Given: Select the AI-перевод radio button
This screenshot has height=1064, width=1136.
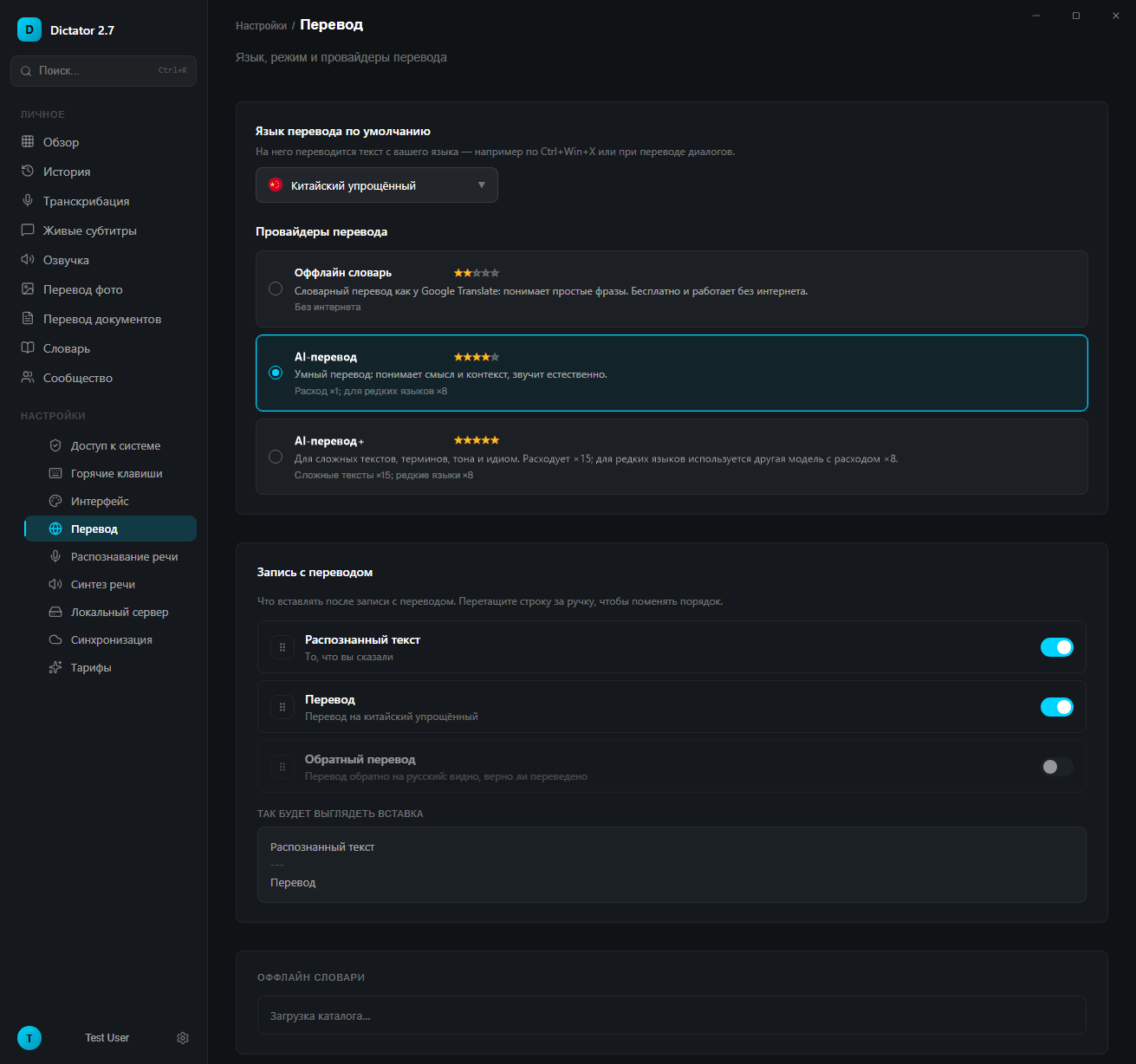Looking at the screenshot, I should (276, 373).
